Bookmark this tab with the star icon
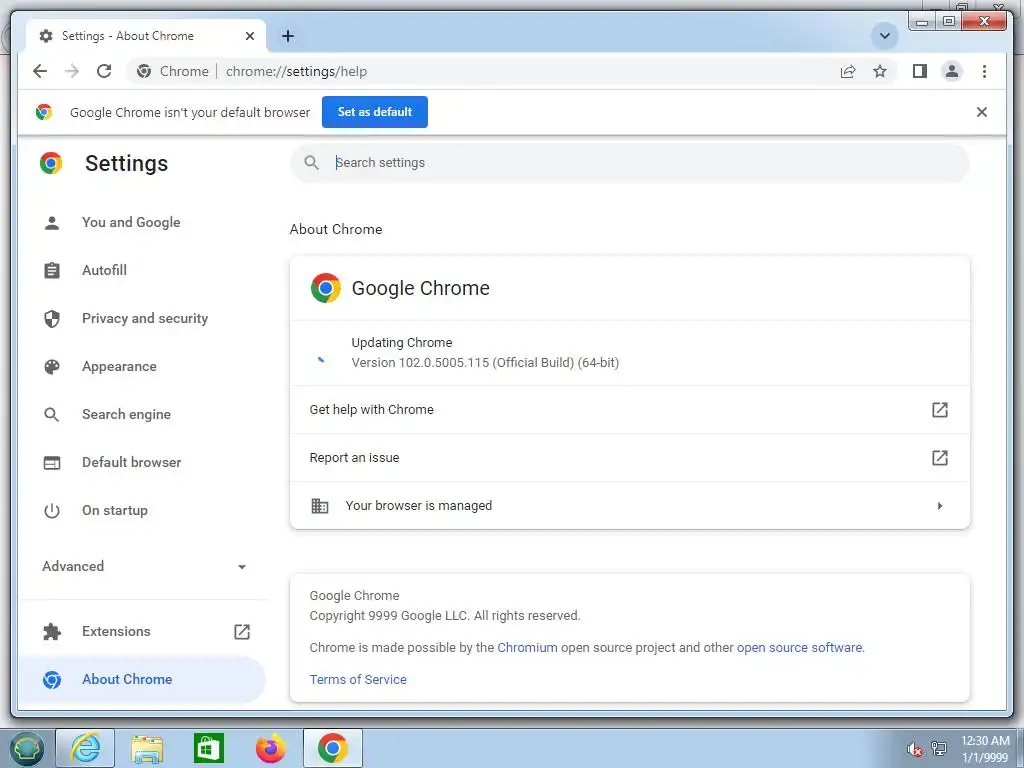The image size is (1024, 768). click(880, 71)
